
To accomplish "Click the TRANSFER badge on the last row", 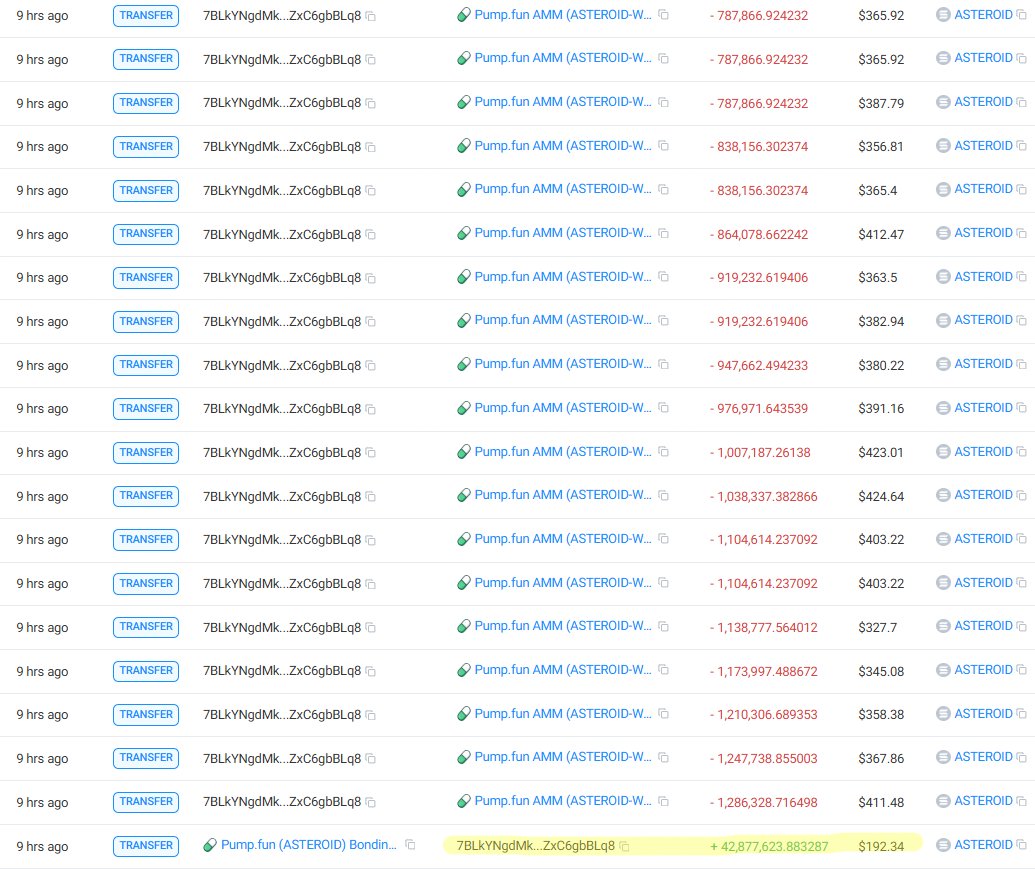I will coord(146,845).
